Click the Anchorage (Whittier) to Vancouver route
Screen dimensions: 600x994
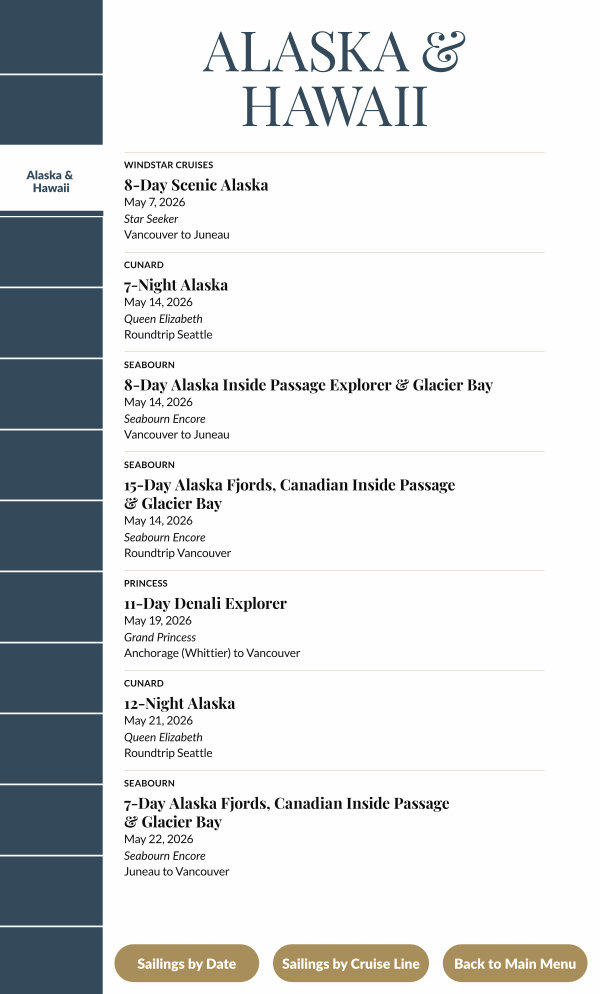(x=212, y=653)
